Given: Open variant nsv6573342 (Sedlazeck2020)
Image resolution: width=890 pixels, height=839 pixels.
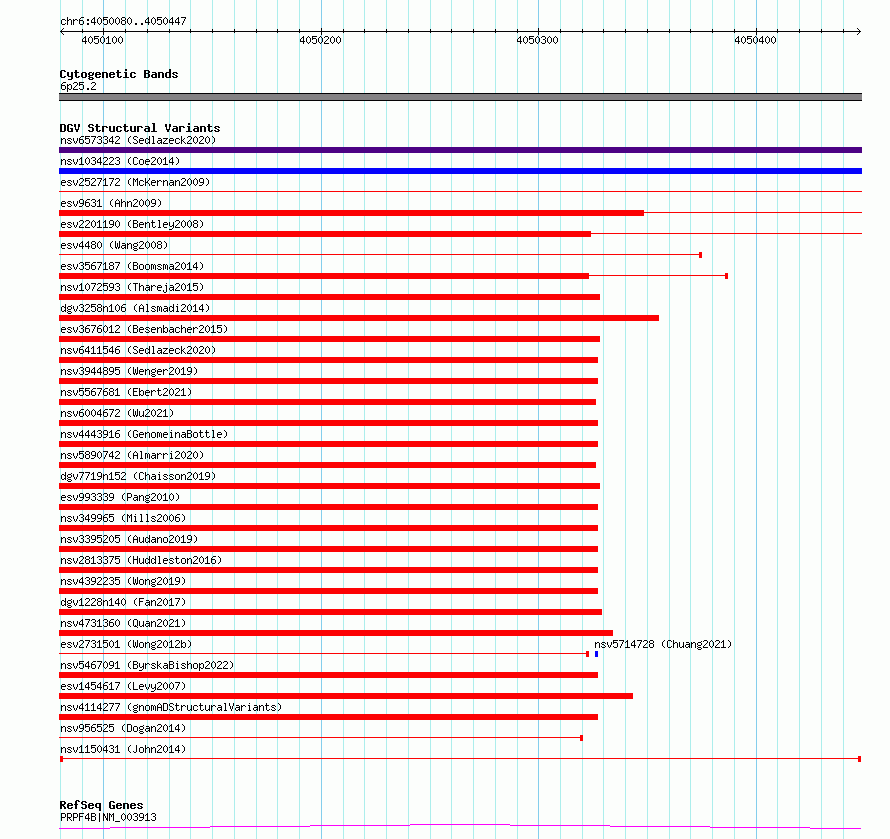Looking at the screenshot, I should coord(138,140).
